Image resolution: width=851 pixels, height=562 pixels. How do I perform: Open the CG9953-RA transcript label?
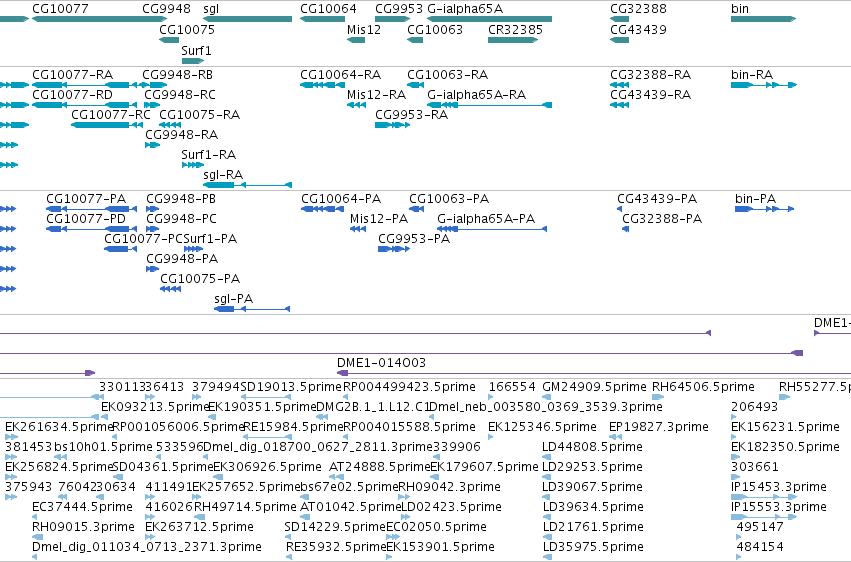pos(412,114)
